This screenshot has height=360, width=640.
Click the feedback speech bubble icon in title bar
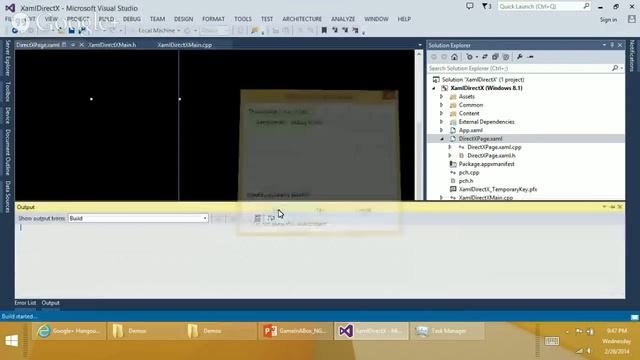click(470, 6)
